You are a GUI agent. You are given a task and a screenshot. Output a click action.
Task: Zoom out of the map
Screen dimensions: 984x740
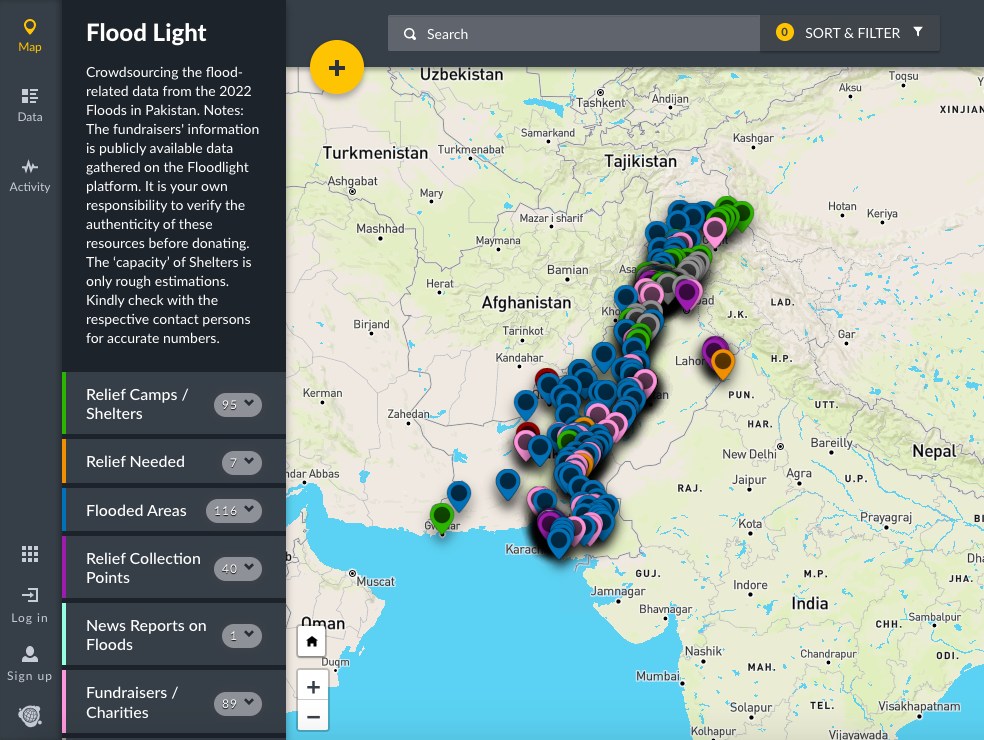coord(313,717)
